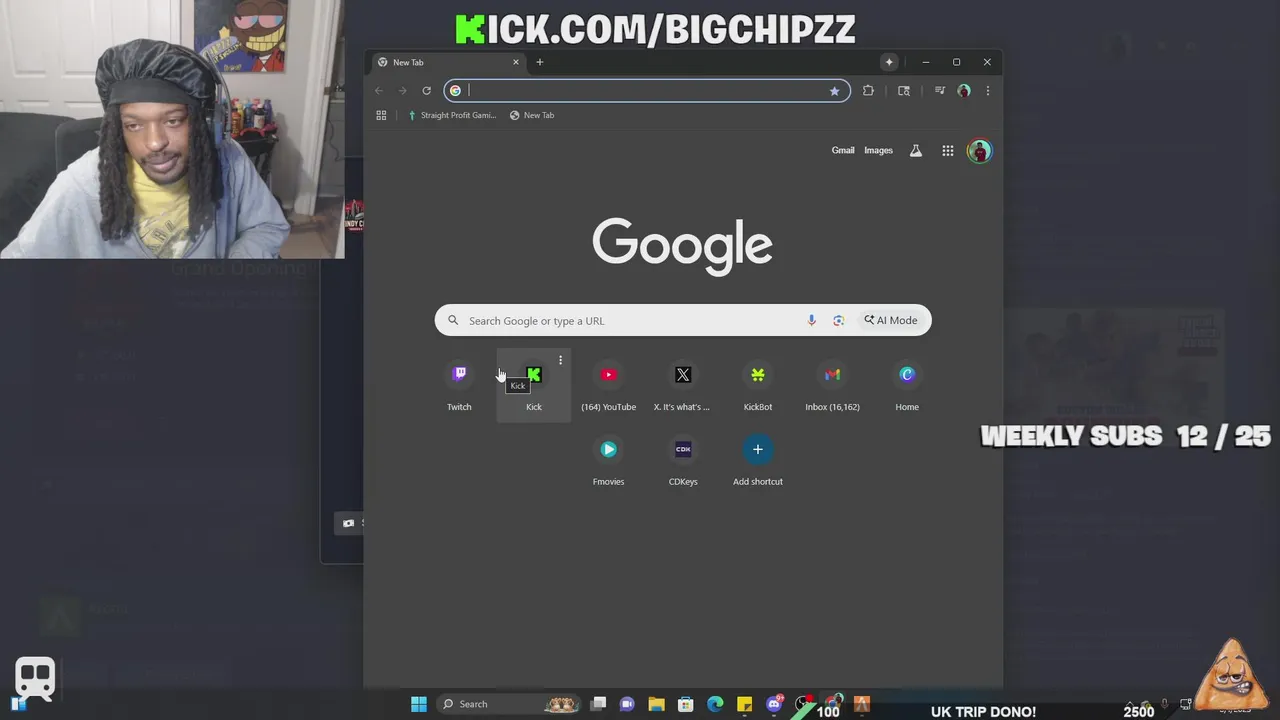The width and height of the screenshot is (1280, 720).
Task: Open the Kick shortcut tile
Action: (x=534, y=385)
